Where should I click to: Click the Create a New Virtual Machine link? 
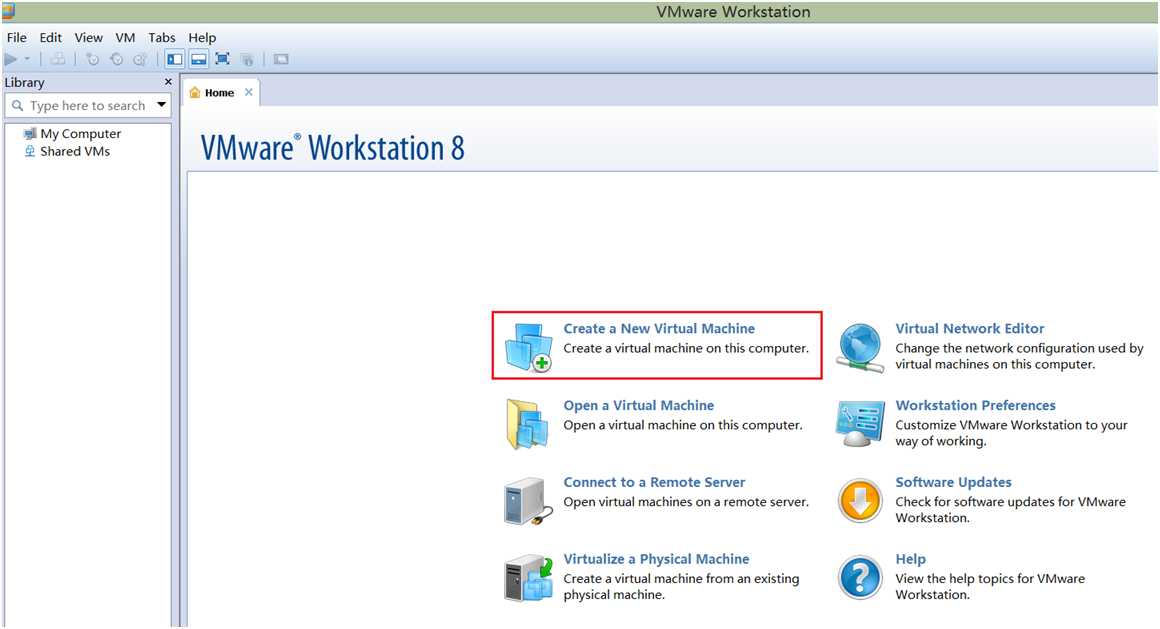point(659,329)
